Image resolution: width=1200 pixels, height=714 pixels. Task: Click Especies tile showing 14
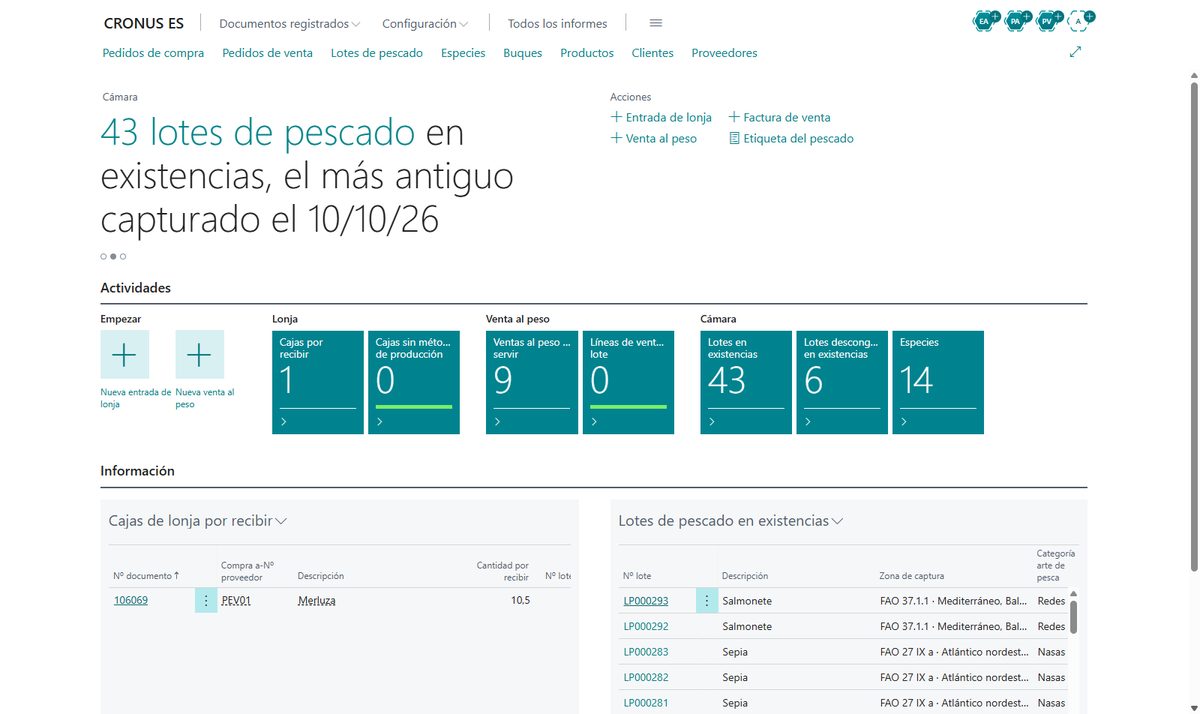[x=938, y=382]
